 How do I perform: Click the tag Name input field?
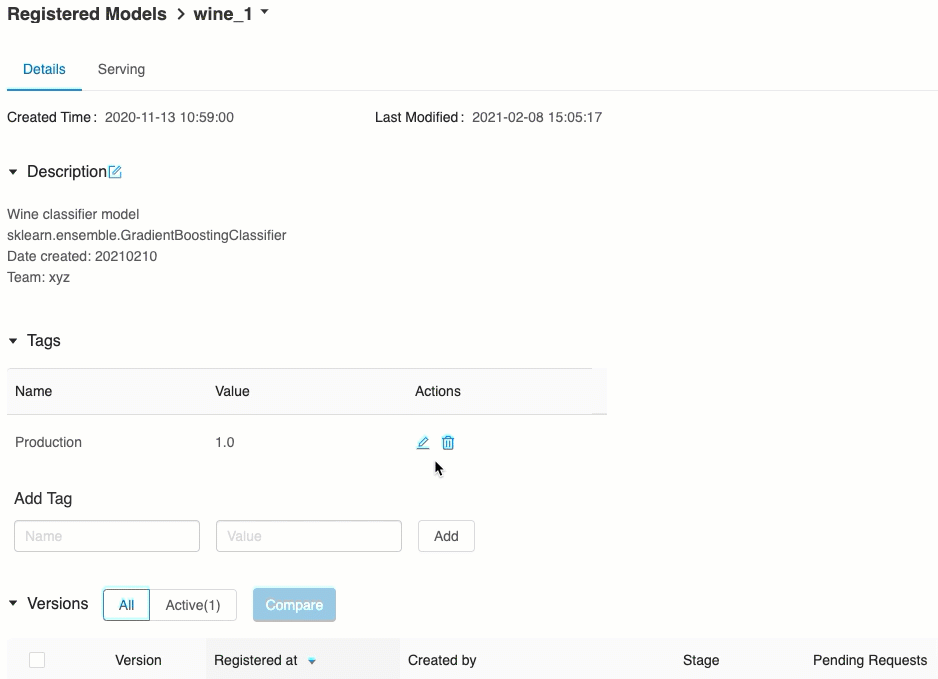[x=107, y=535]
